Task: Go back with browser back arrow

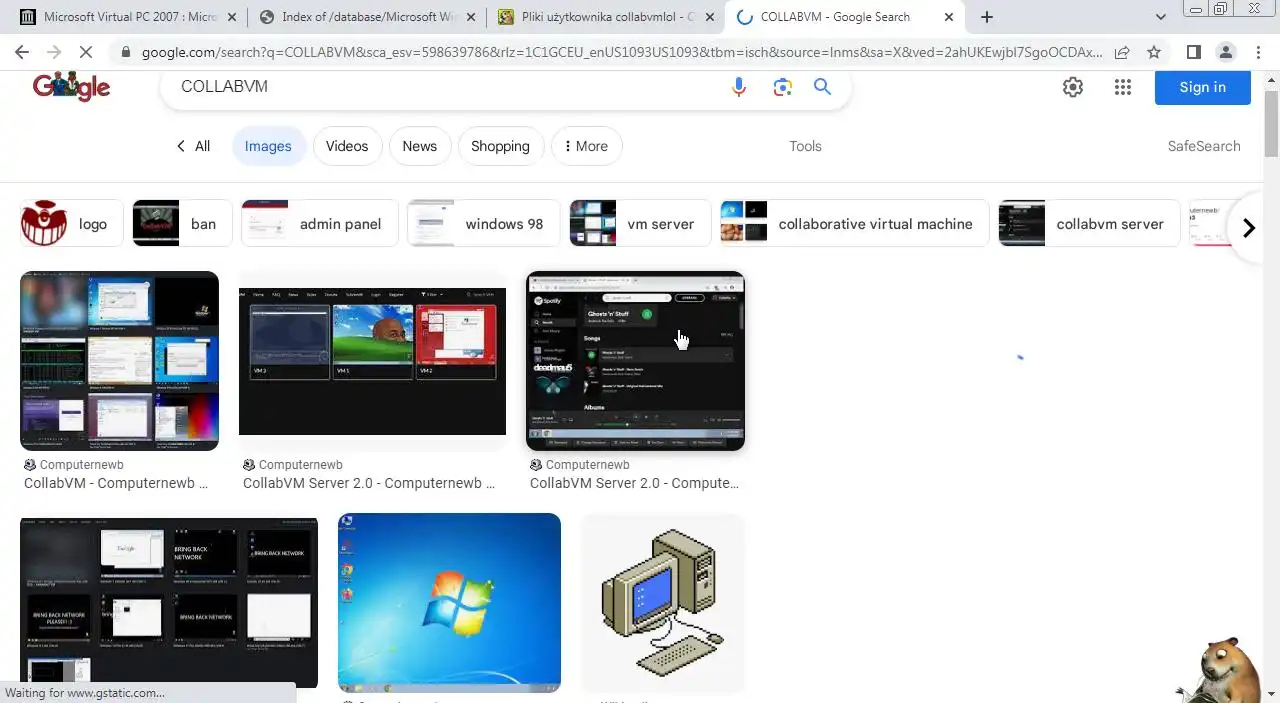Action: coord(22,52)
